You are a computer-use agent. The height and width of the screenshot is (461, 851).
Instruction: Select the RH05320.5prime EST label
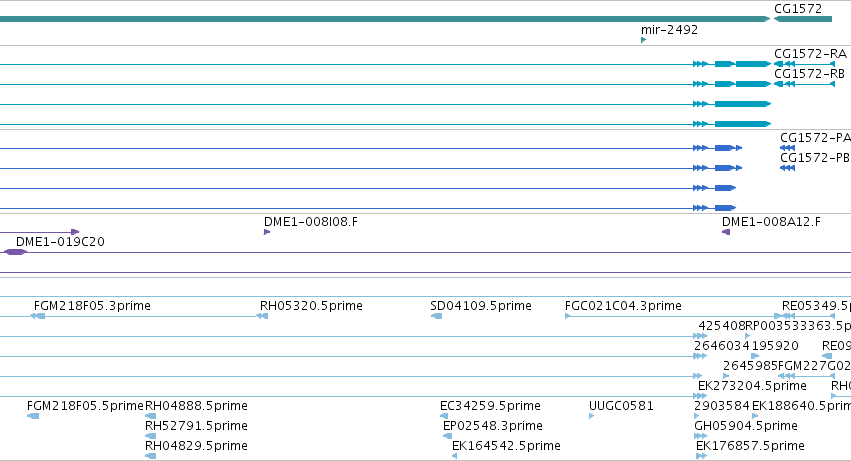312,306
